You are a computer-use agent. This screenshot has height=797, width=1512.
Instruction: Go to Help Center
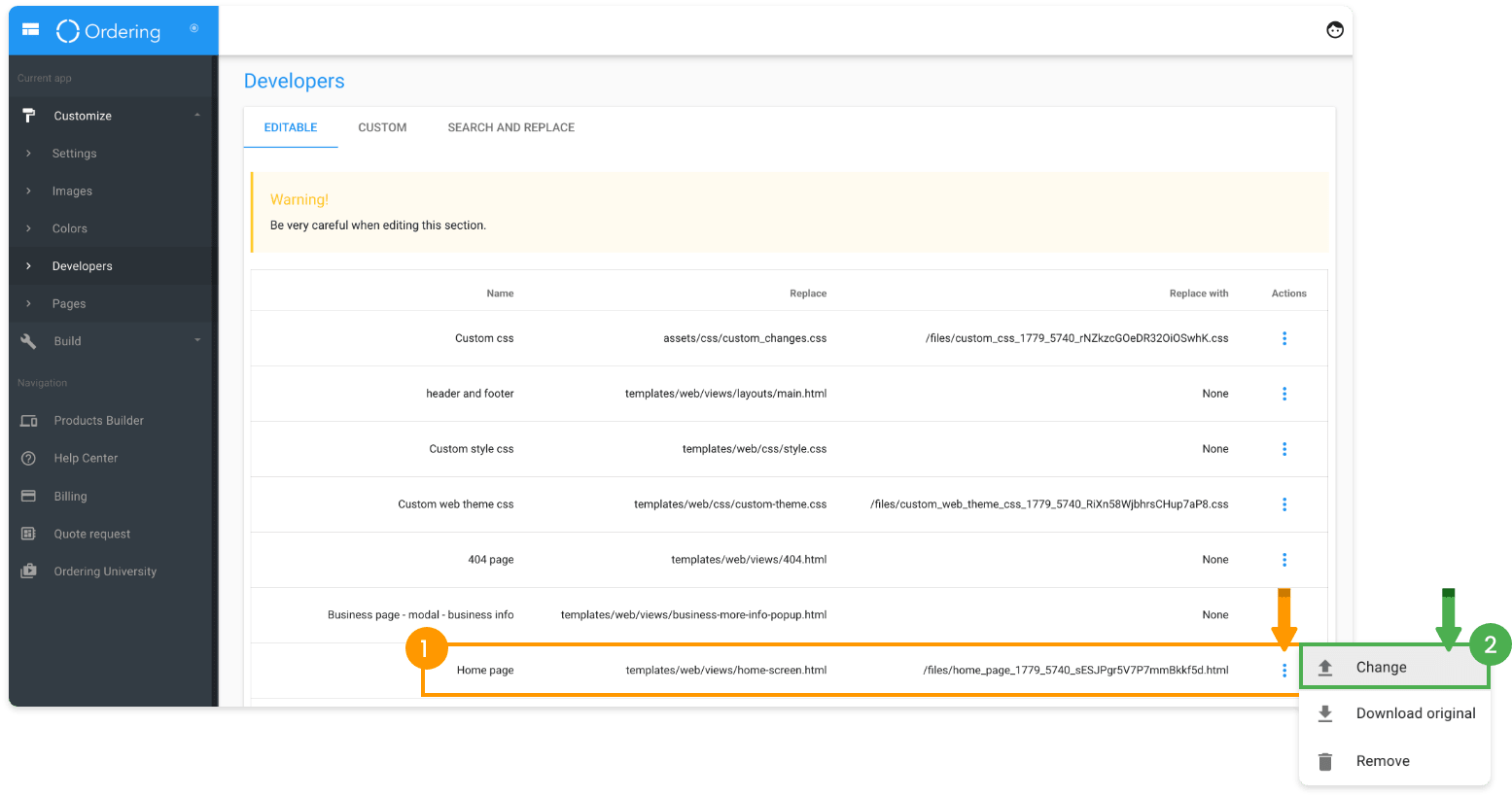pyautogui.click(x=86, y=459)
